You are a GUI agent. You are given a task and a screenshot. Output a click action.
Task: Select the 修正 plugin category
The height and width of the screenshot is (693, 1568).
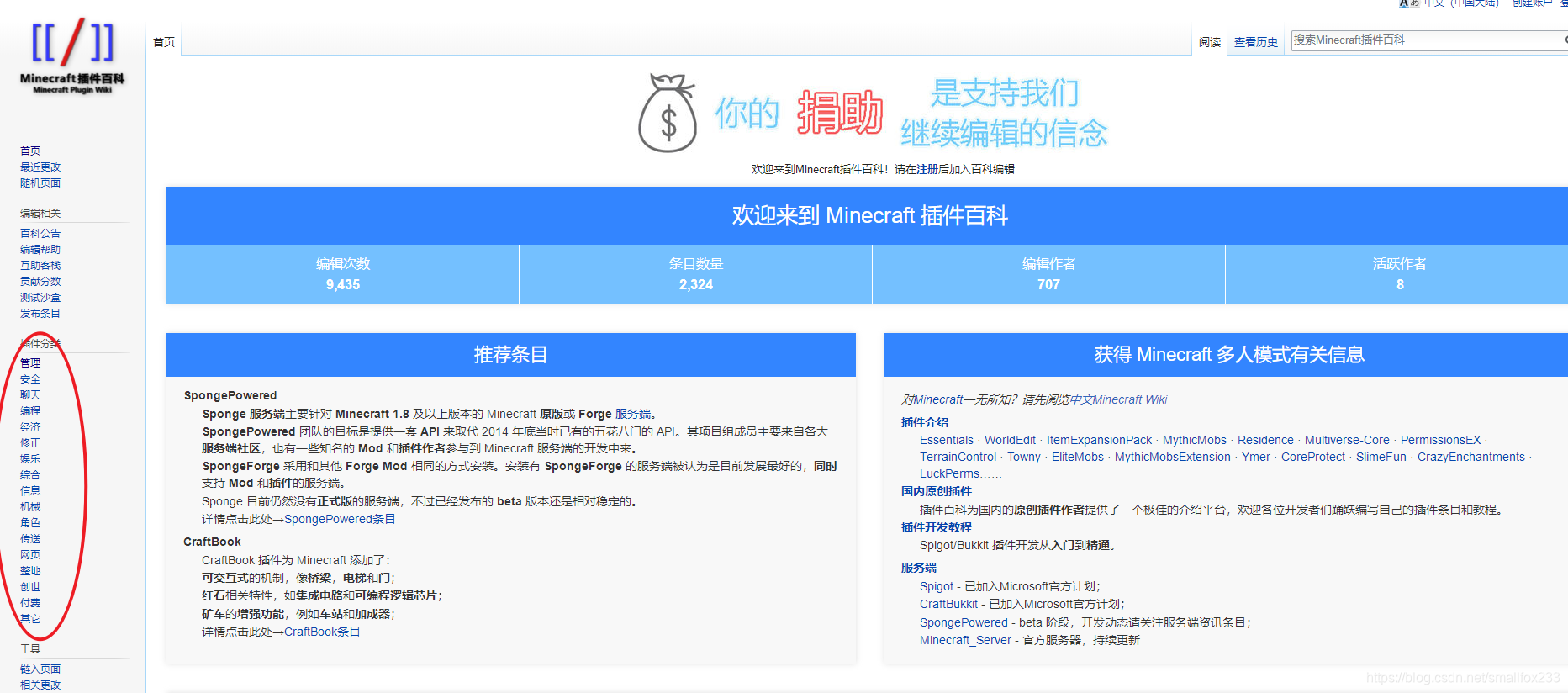[x=30, y=442]
